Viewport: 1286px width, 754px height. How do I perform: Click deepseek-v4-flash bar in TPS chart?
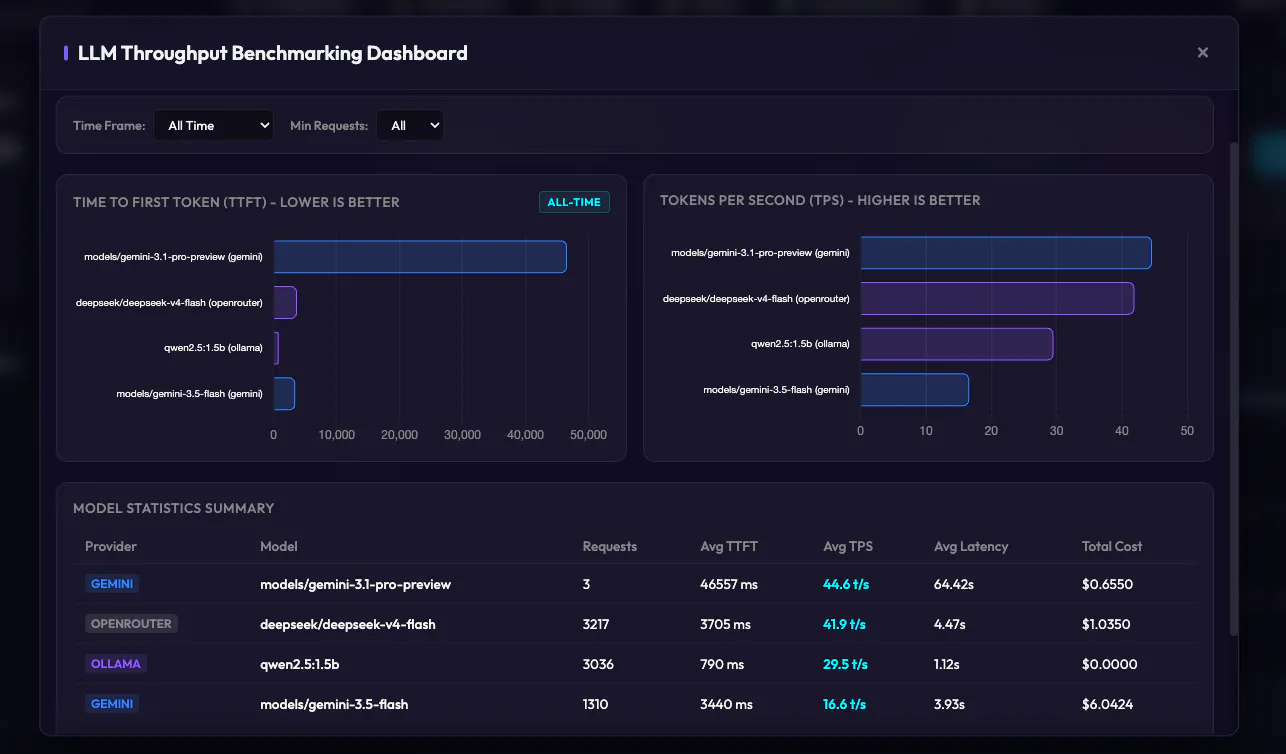(997, 298)
